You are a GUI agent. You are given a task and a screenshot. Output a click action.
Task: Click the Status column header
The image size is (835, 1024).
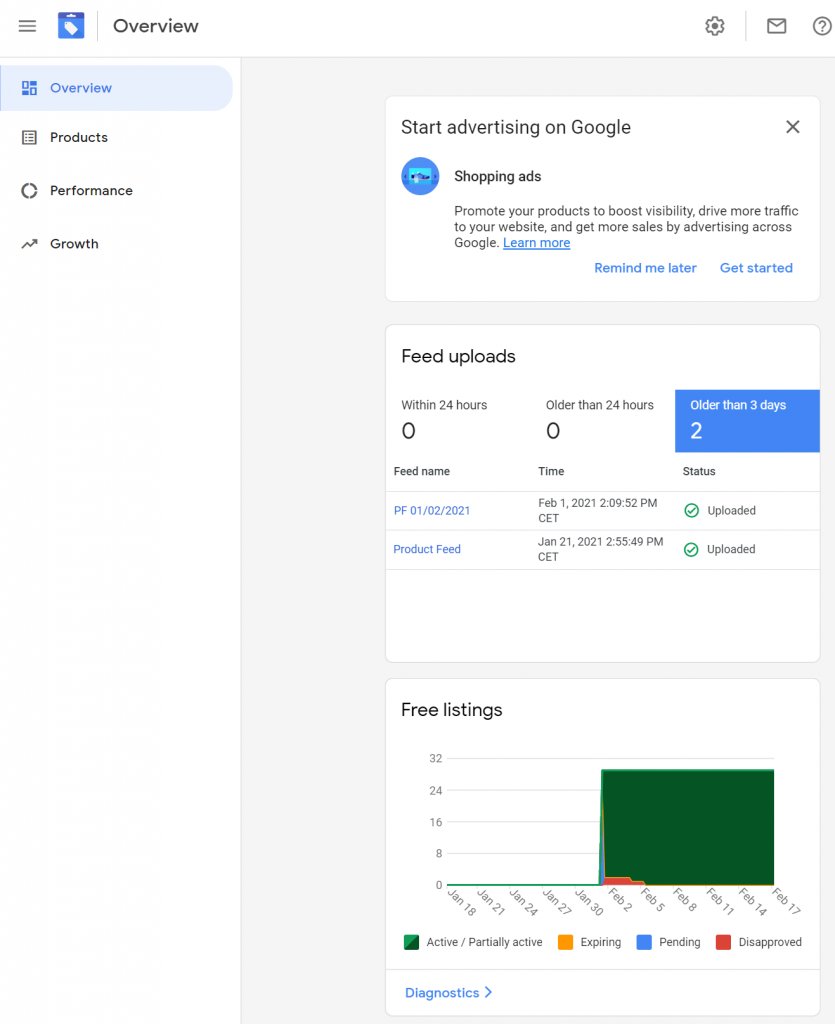tap(699, 472)
